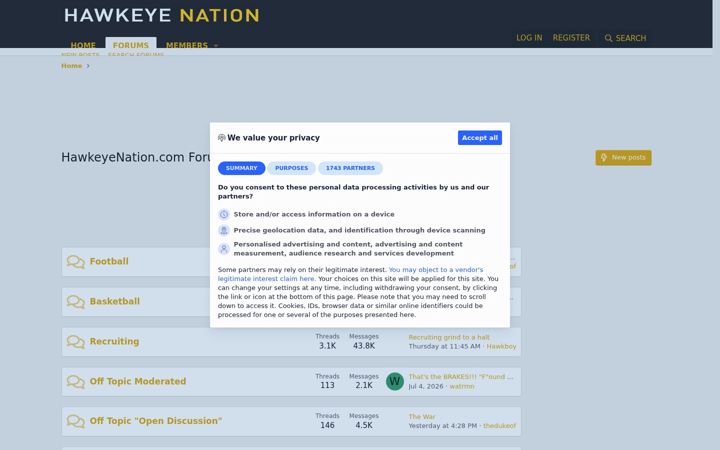Open the Forums navigation tab

131,45
